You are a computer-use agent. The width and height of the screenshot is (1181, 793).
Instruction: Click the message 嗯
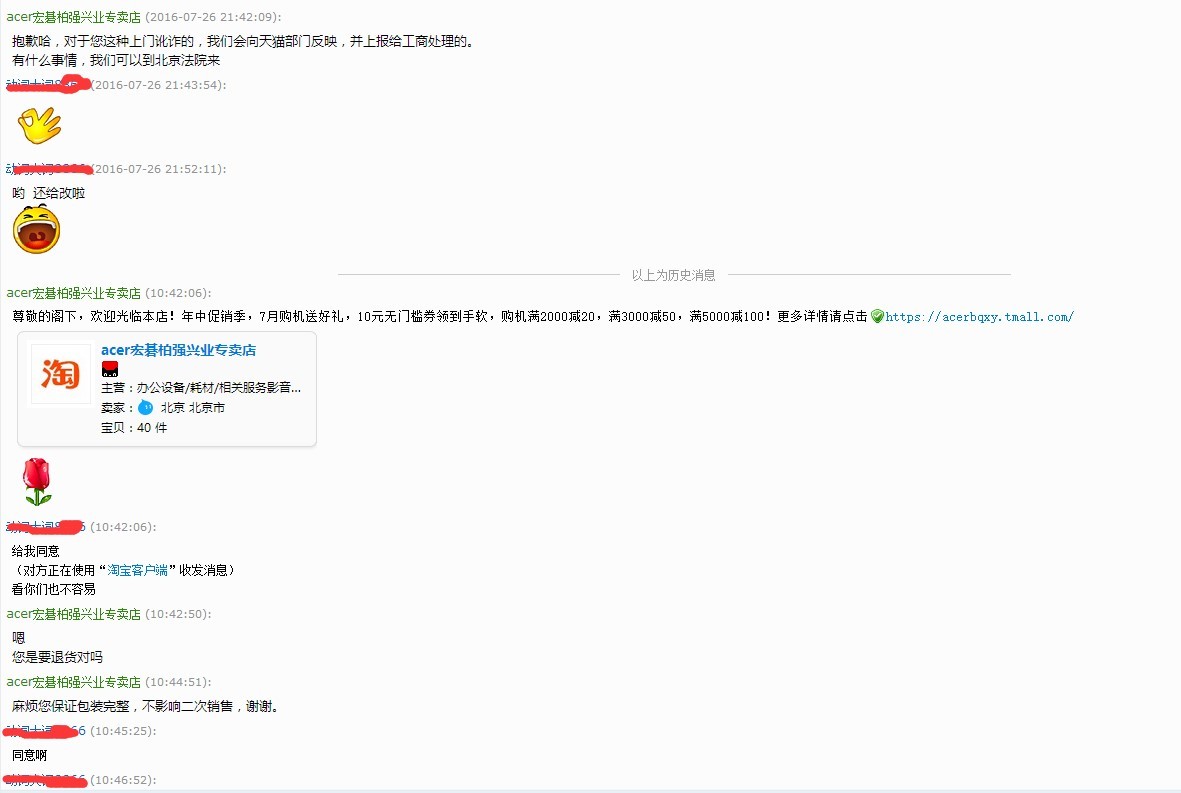19,638
